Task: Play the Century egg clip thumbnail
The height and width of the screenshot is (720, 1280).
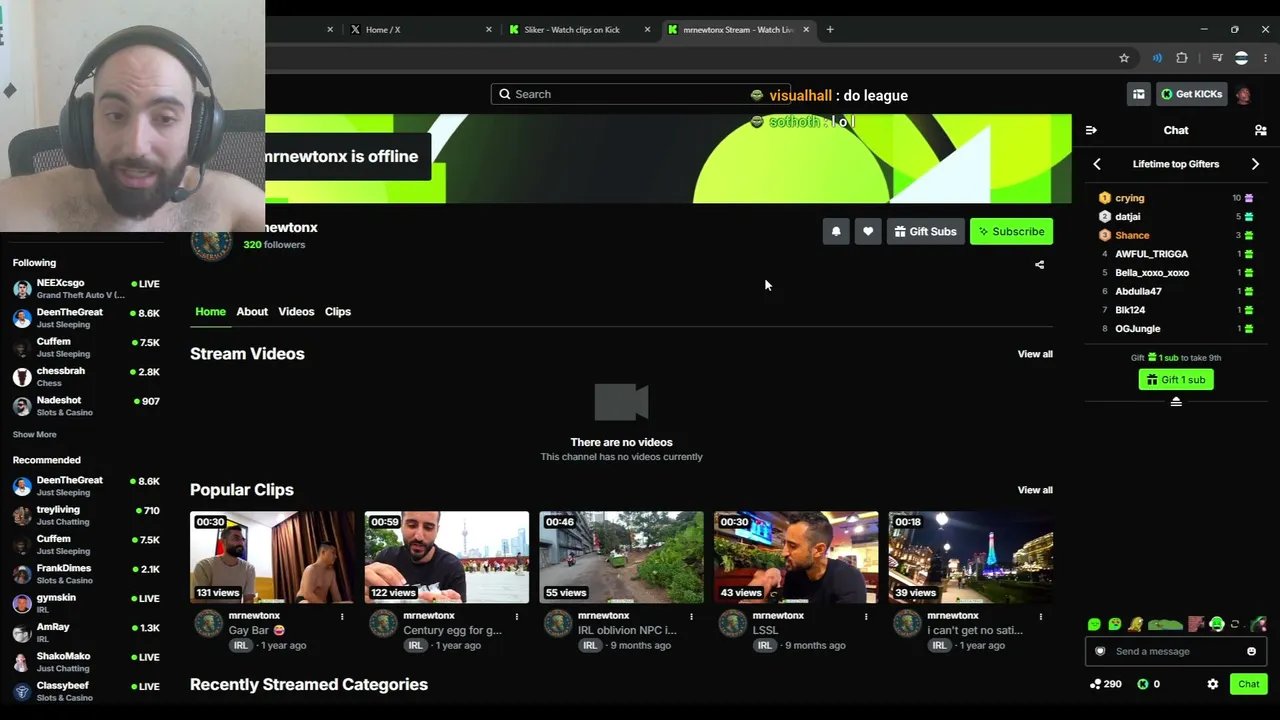Action: tap(447, 557)
